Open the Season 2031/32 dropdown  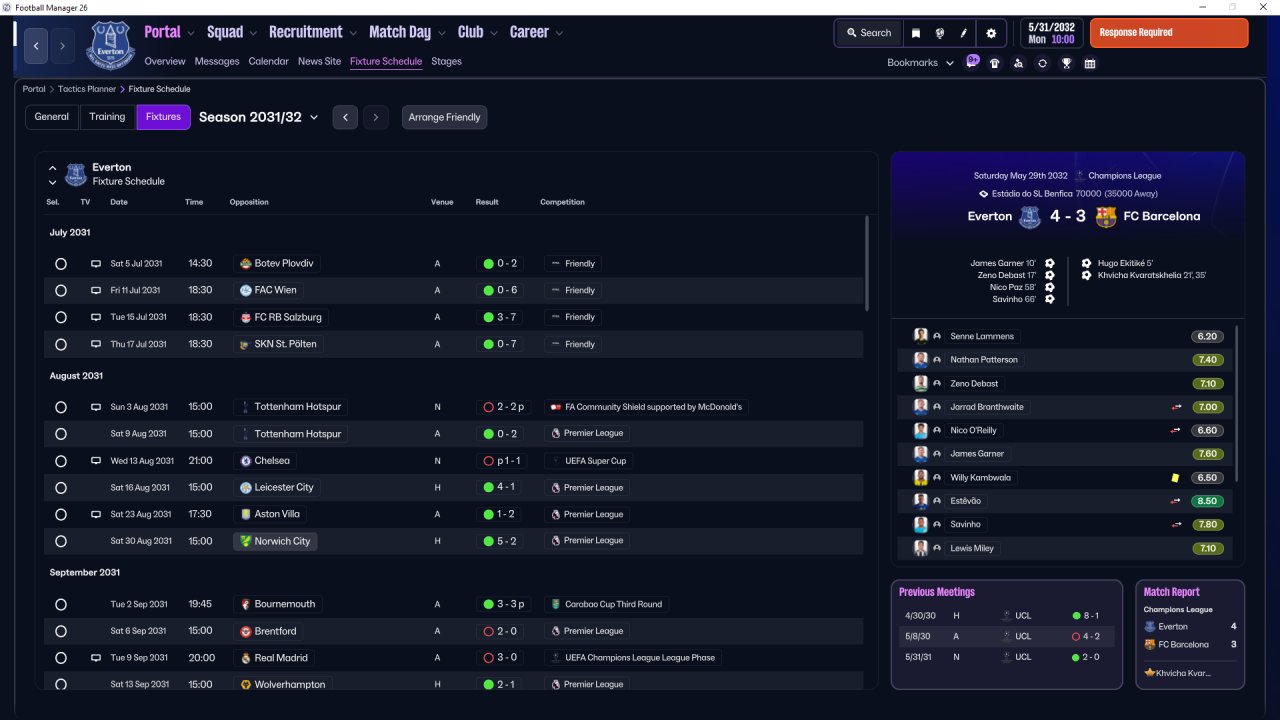pyautogui.click(x=259, y=117)
